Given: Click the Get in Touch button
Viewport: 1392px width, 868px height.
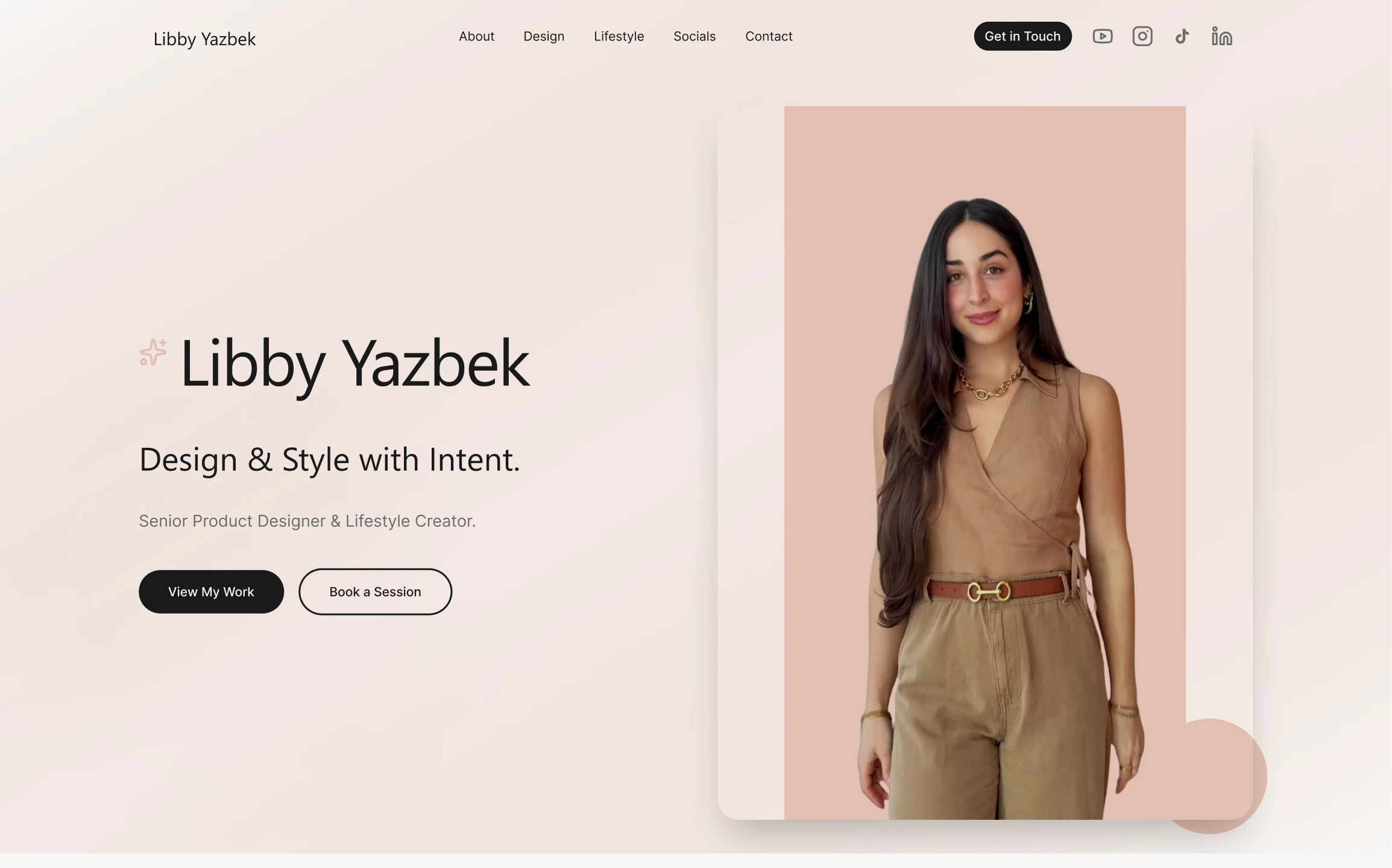Looking at the screenshot, I should 1022,36.
